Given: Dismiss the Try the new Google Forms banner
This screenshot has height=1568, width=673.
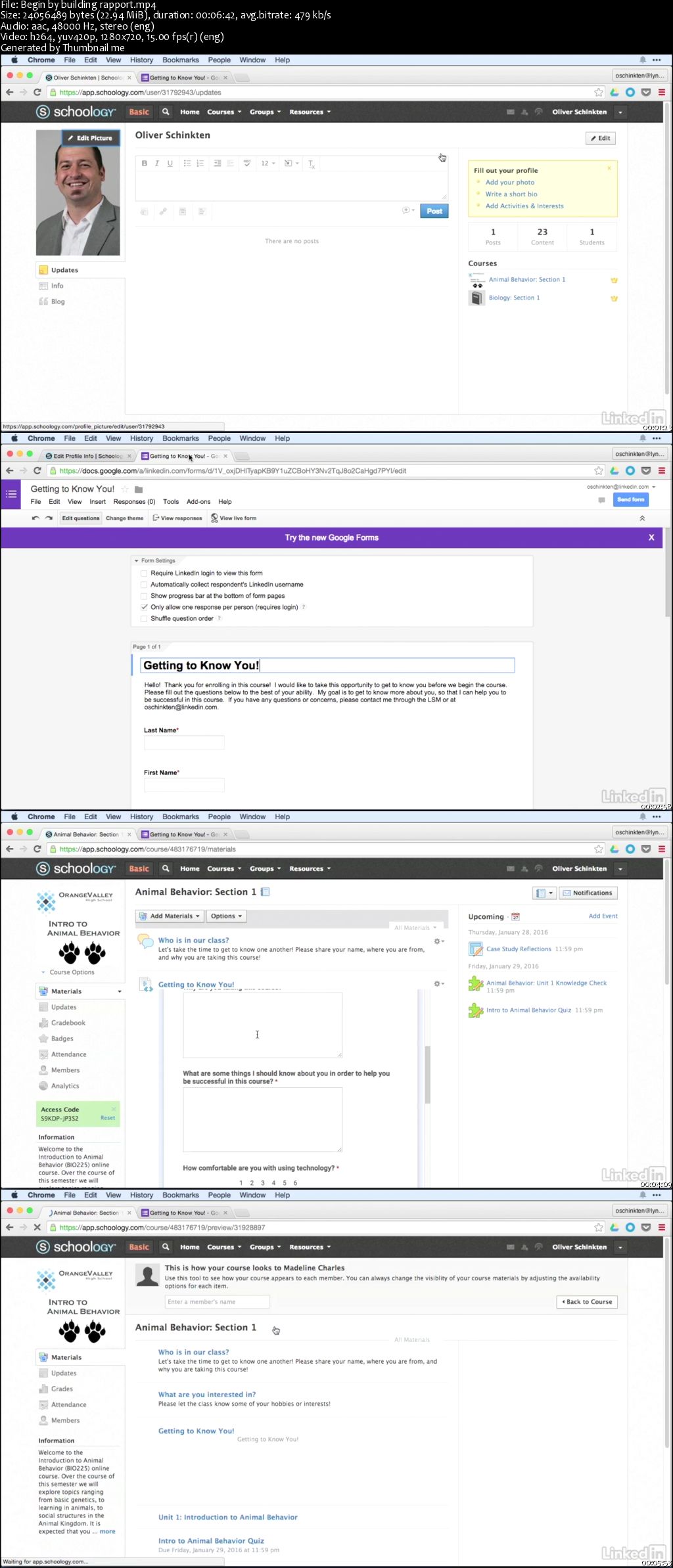Looking at the screenshot, I should pos(651,537).
